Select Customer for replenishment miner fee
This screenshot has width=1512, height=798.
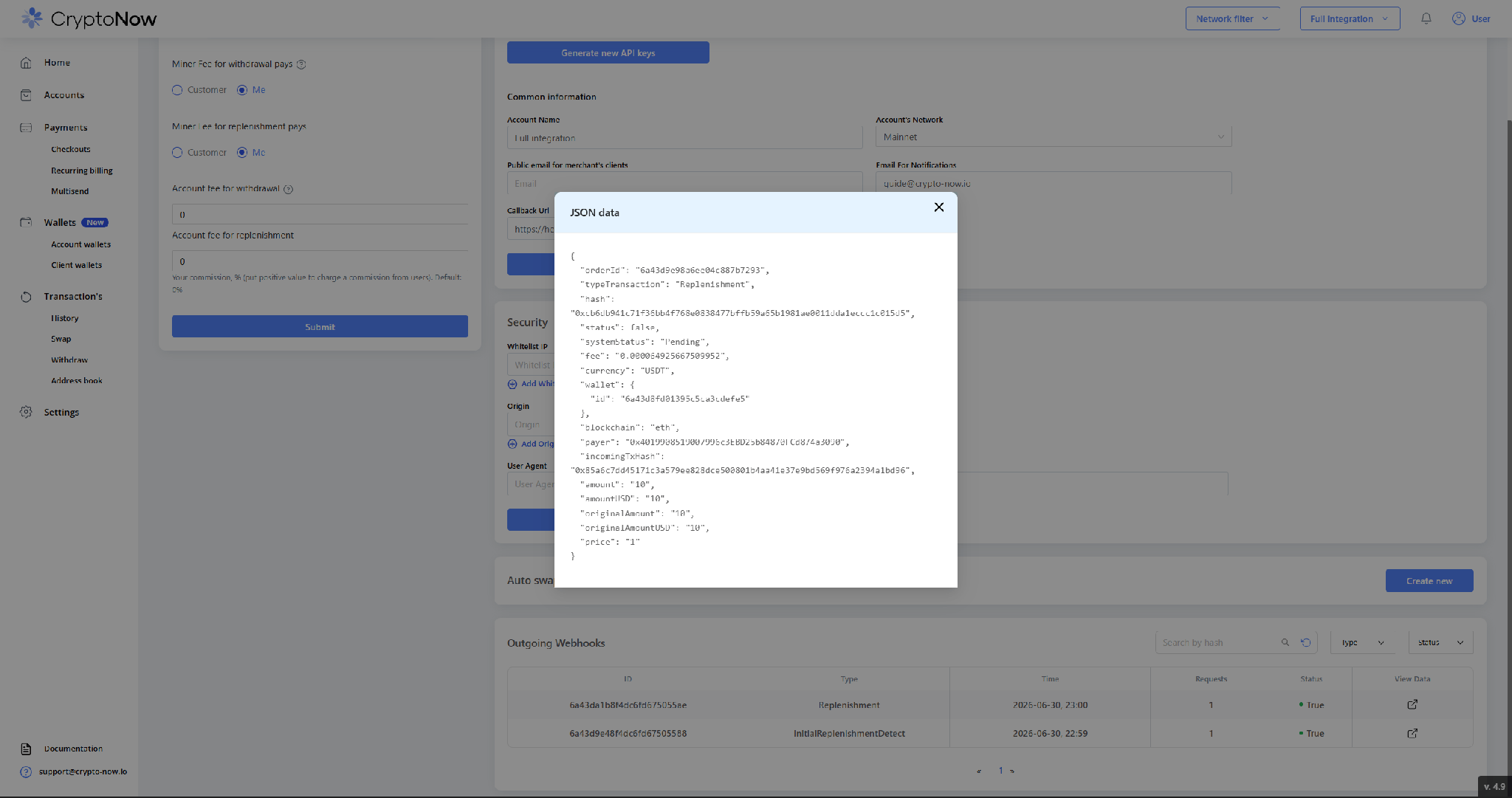coord(177,153)
